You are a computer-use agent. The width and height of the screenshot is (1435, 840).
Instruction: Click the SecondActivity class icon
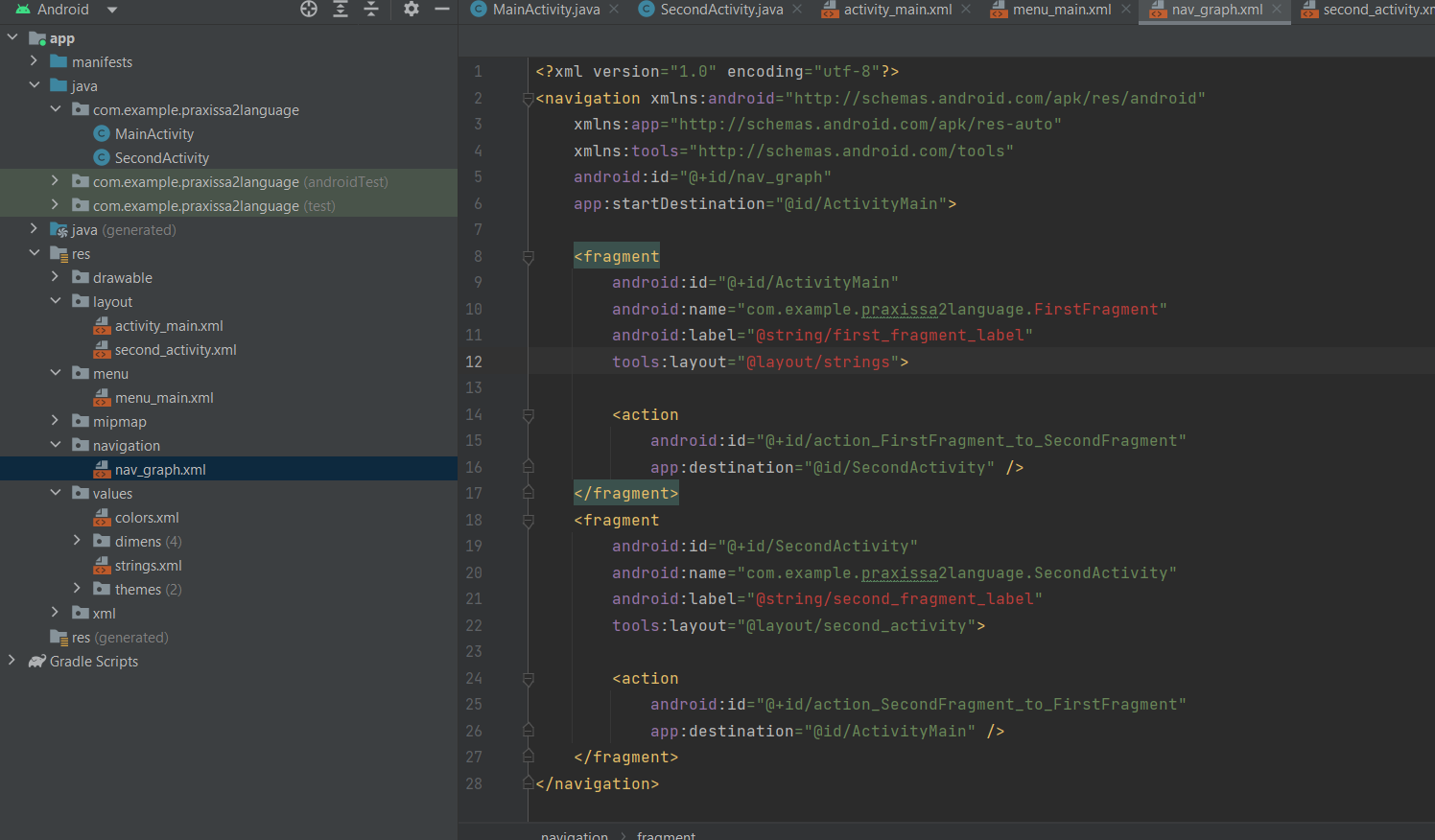coord(102,157)
